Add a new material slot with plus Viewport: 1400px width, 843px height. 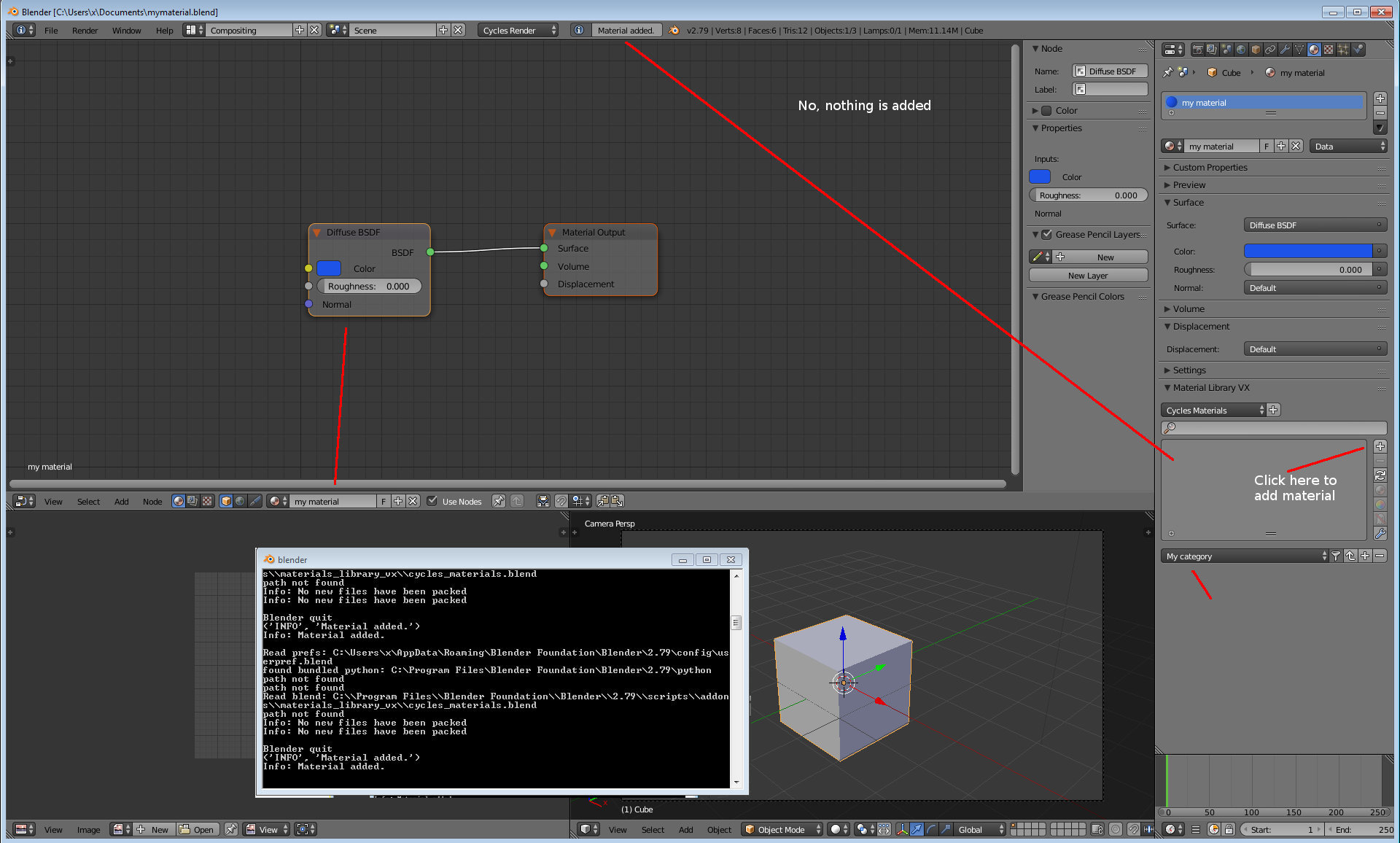1380,98
